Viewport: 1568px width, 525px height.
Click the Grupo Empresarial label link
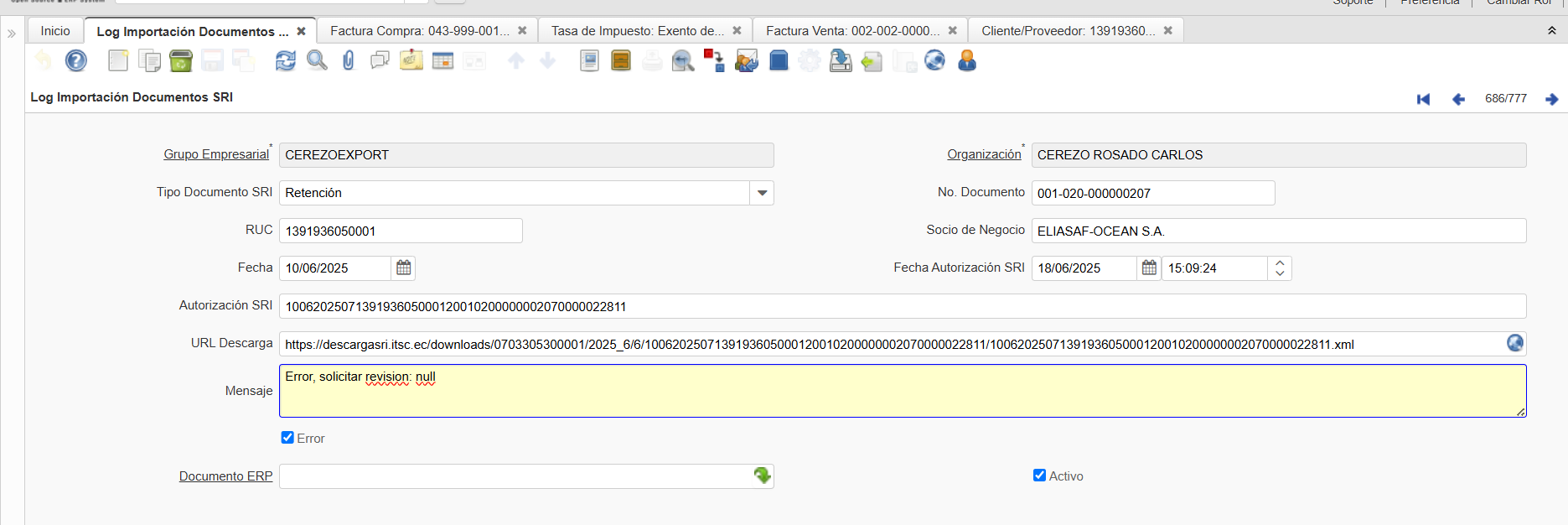point(216,154)
